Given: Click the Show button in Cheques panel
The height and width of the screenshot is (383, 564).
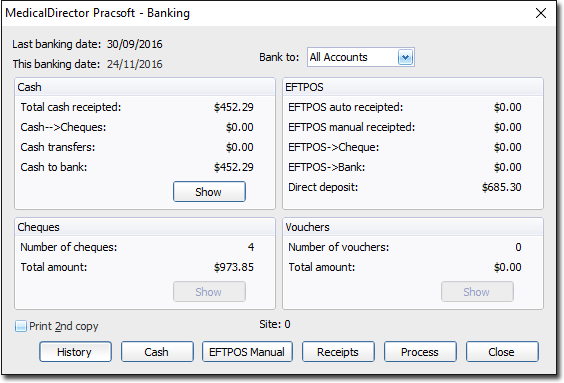Looking at the screenshot, I should point(209,292).
